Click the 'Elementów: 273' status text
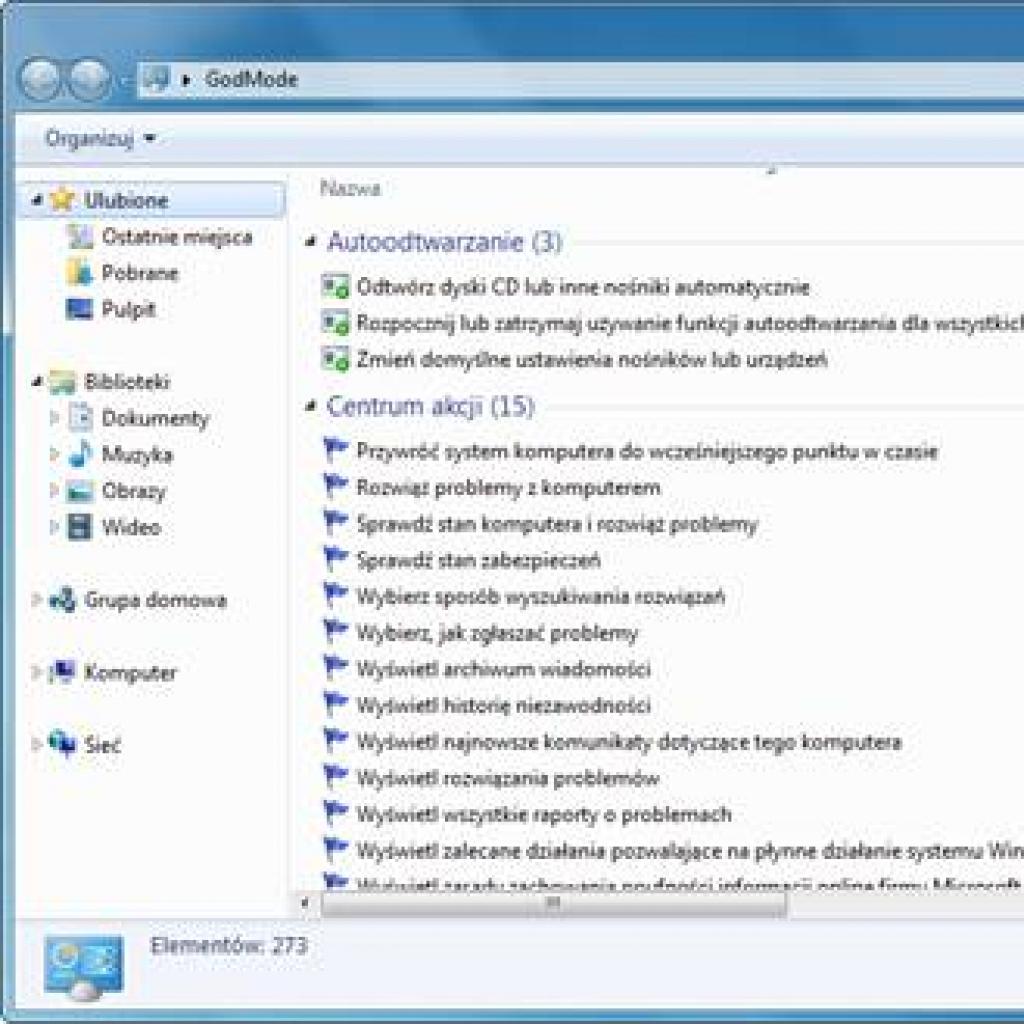Image resolution: width=1024 pixels, height=1024 pixels. pos(229,946)
